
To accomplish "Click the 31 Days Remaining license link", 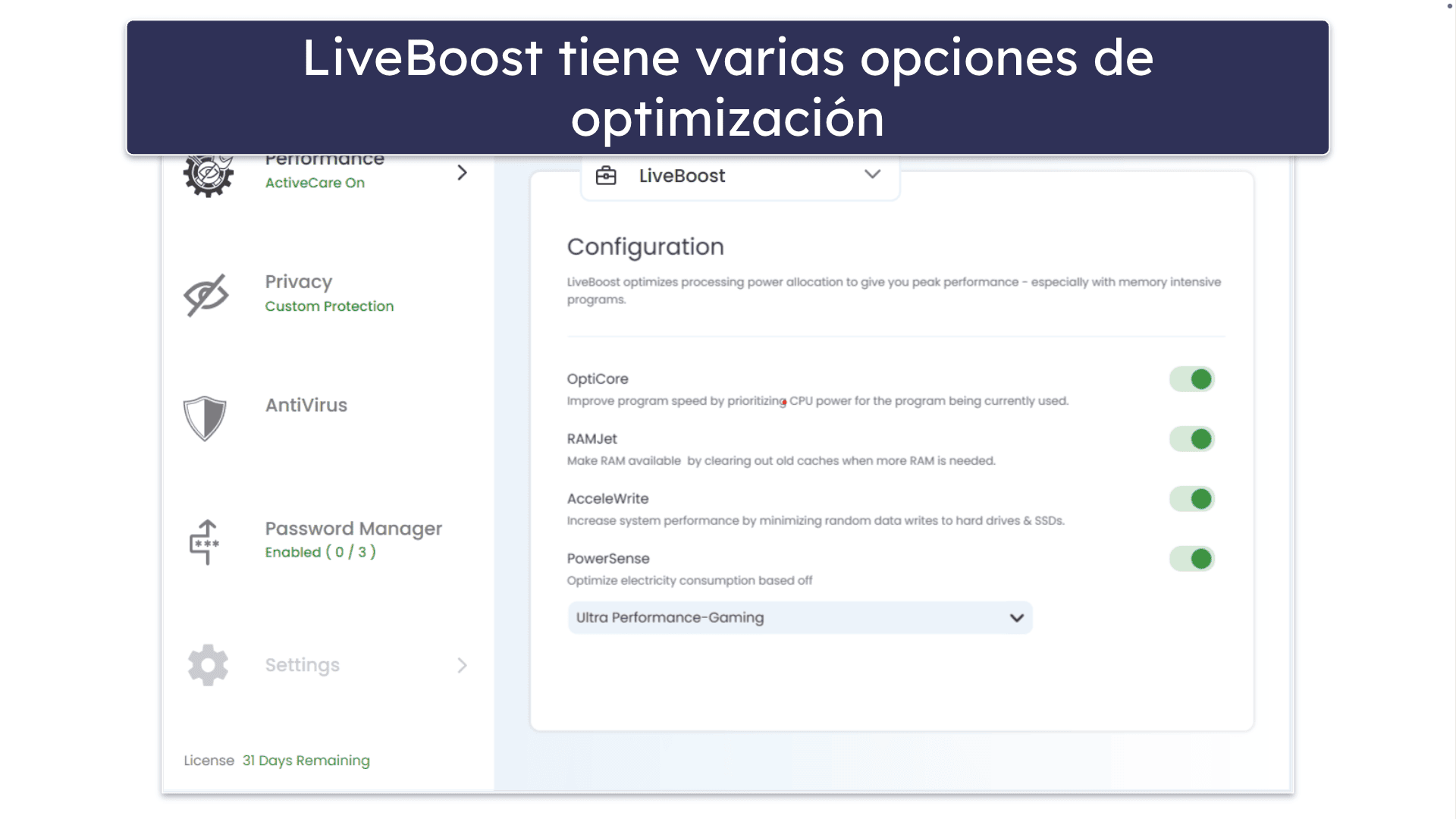I will [x=306, y=761].
